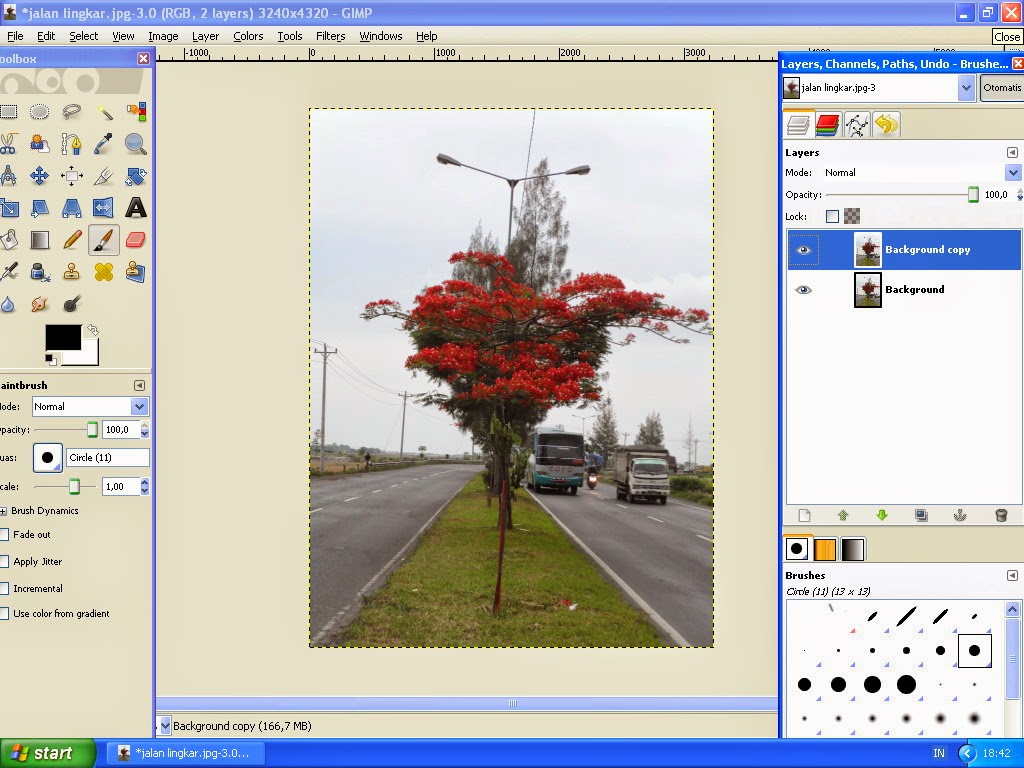Enable the Apply Jitter checkbox
The width and height of the screenshot is (1024, 768).
pyautogui.click(x=5, y=562)
